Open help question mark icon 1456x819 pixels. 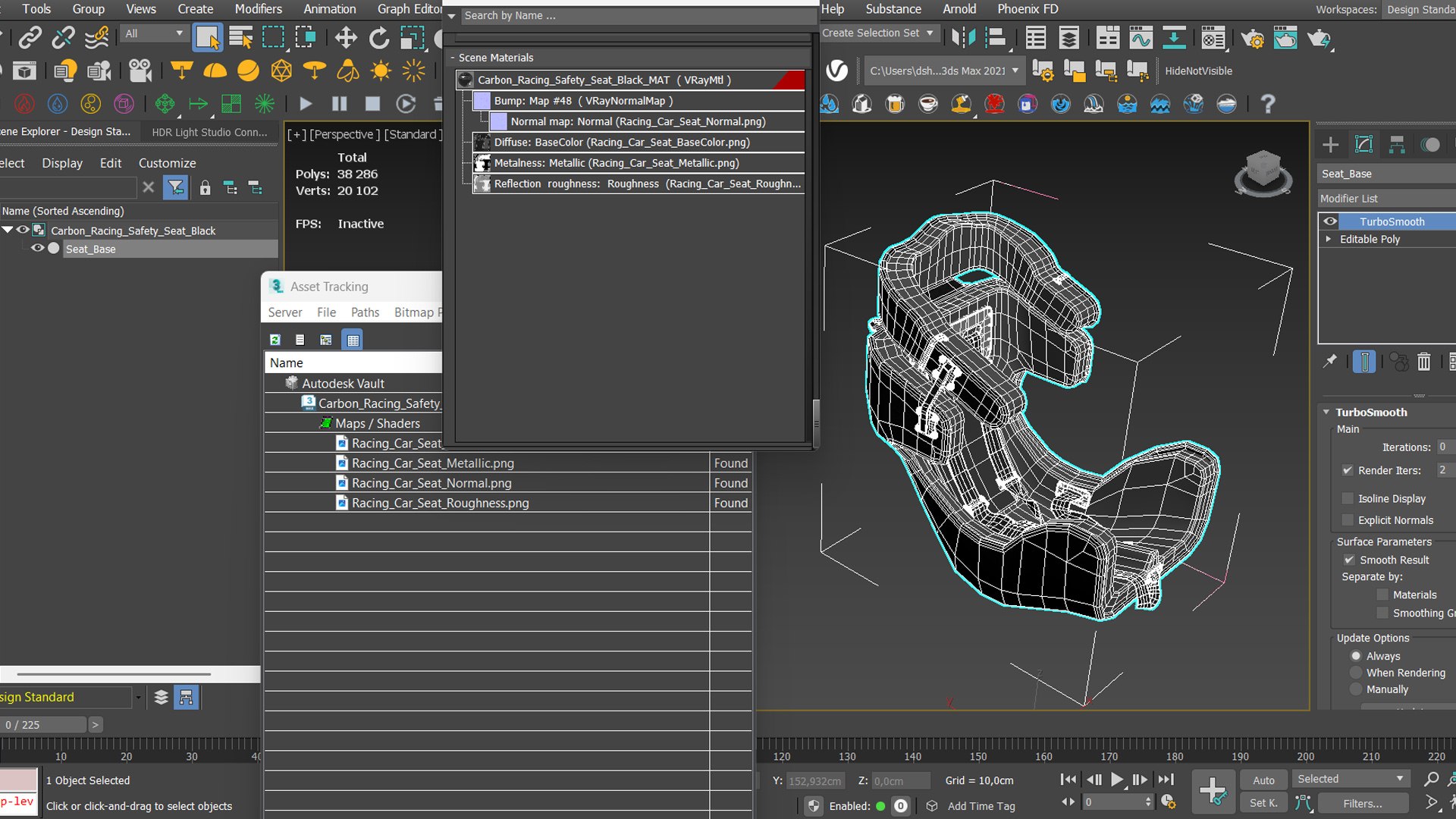click(x=1267, y=104)
